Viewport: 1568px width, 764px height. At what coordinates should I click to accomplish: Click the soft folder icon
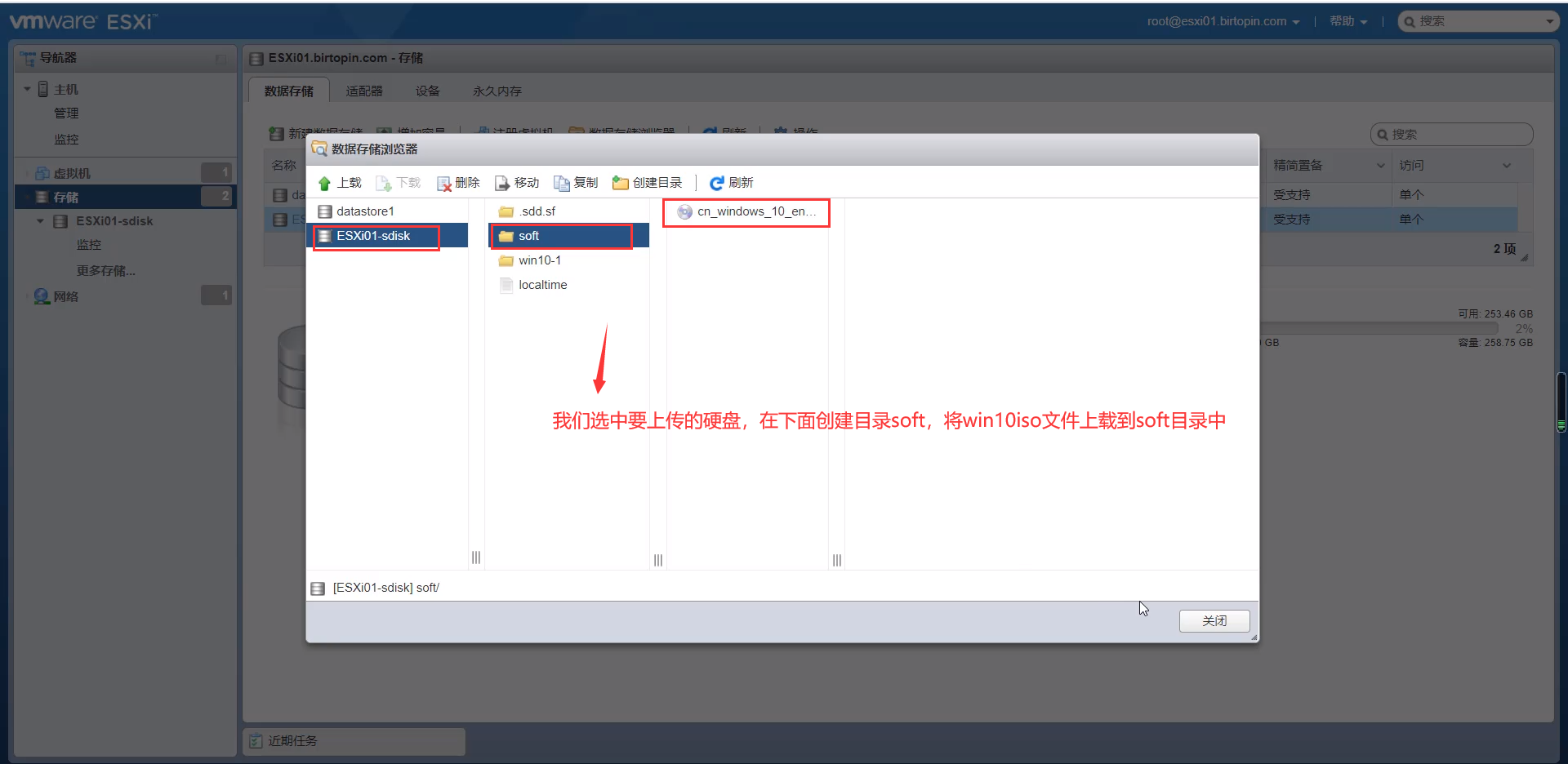(506, 236)
